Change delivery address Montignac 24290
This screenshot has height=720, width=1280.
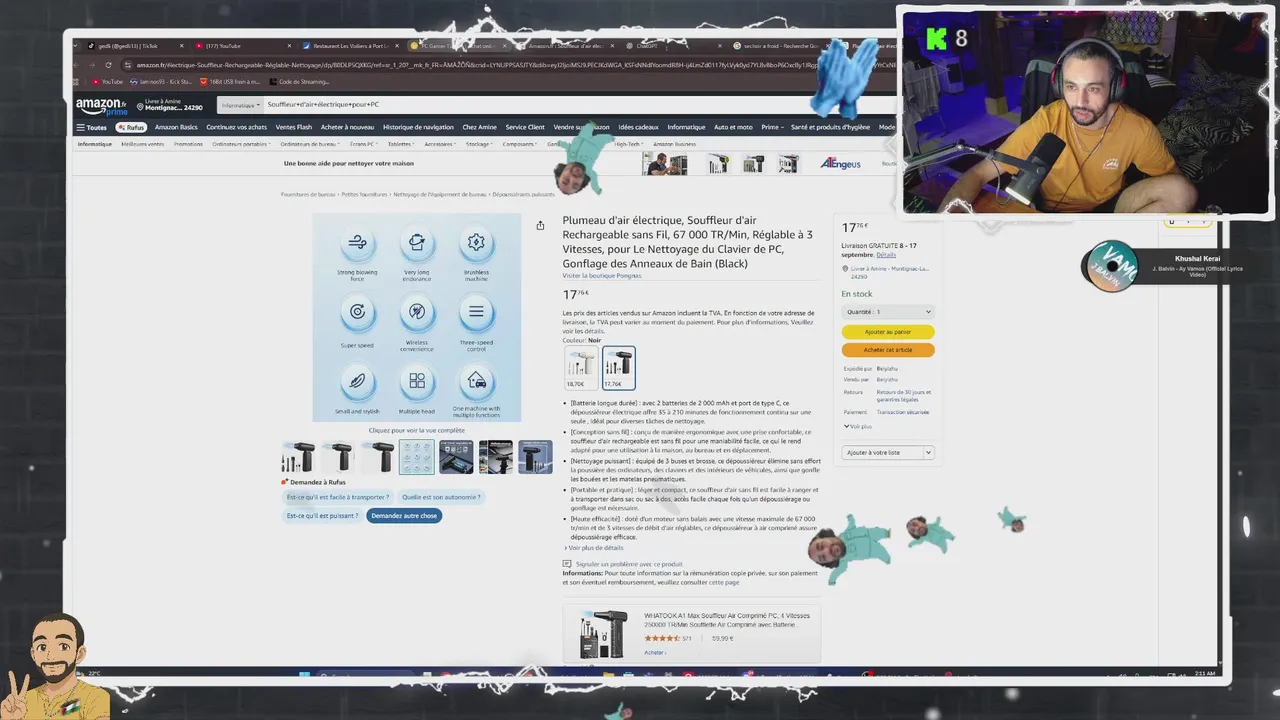pos(170,105)
